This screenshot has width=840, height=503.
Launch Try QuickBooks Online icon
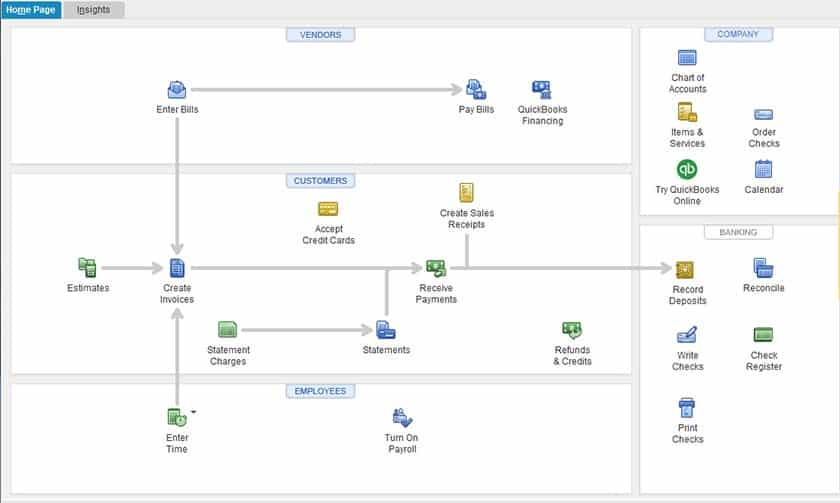point(687,169)
